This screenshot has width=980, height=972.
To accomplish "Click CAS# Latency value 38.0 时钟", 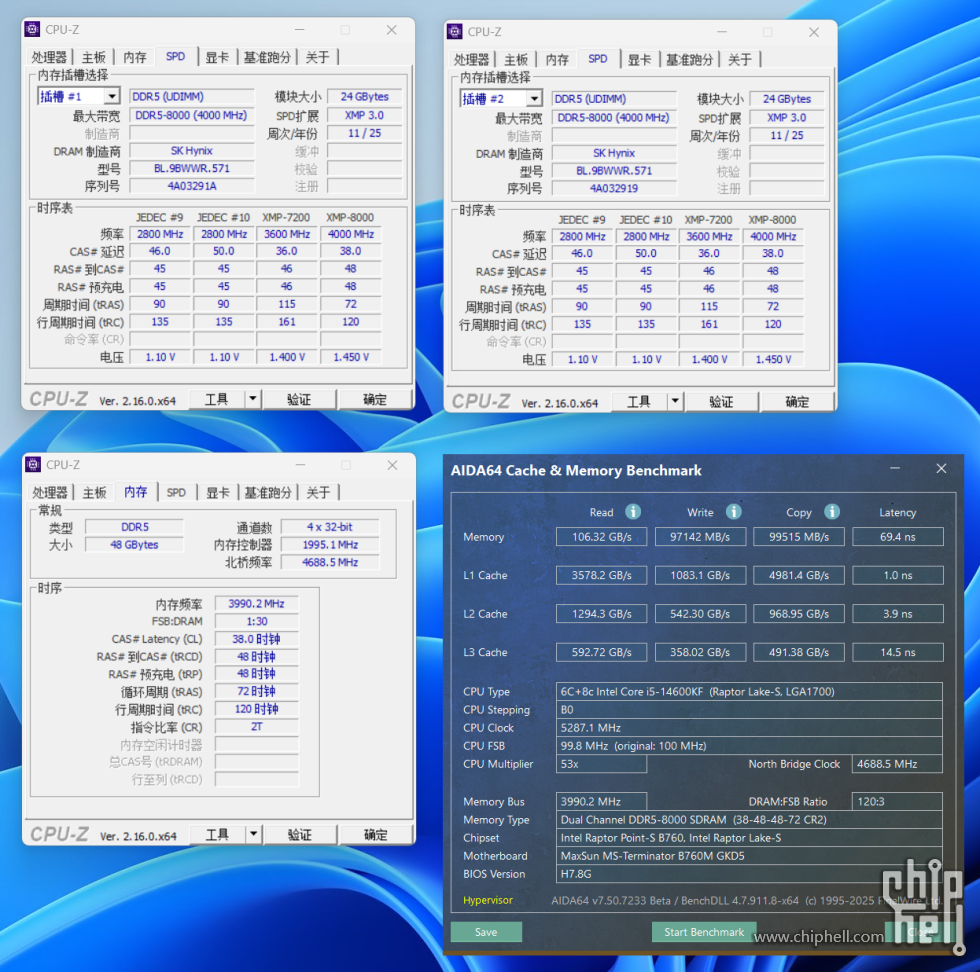I will point(256,639).
